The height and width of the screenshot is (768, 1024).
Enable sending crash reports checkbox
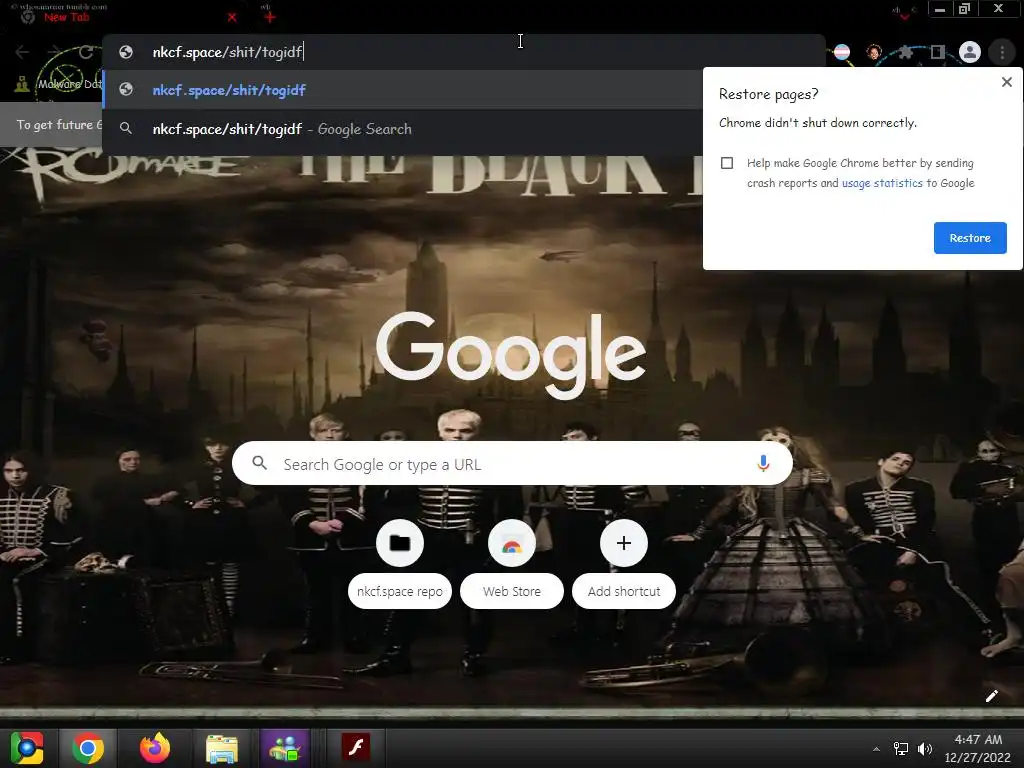[727, 163]
